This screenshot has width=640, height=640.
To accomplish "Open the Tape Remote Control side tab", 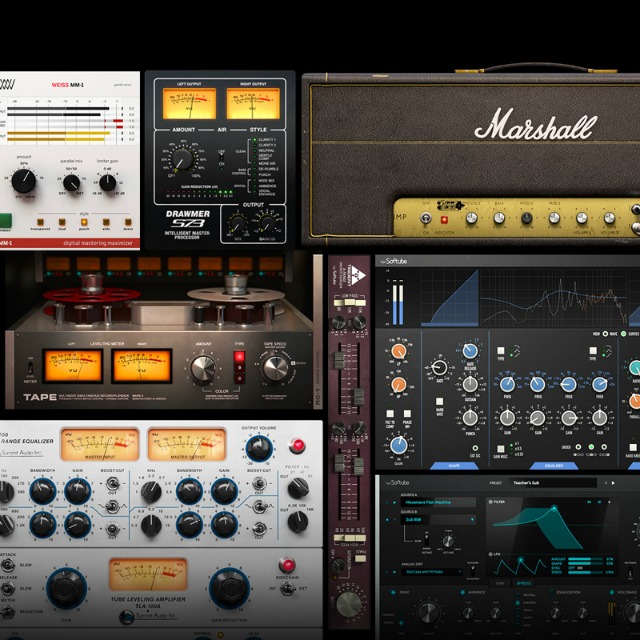I will (318, 332).
